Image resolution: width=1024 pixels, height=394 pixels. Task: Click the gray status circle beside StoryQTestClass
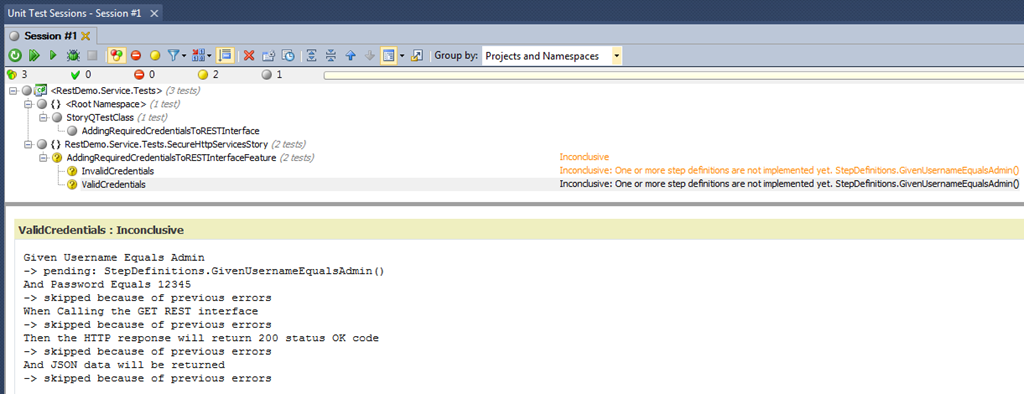(57, 118)
